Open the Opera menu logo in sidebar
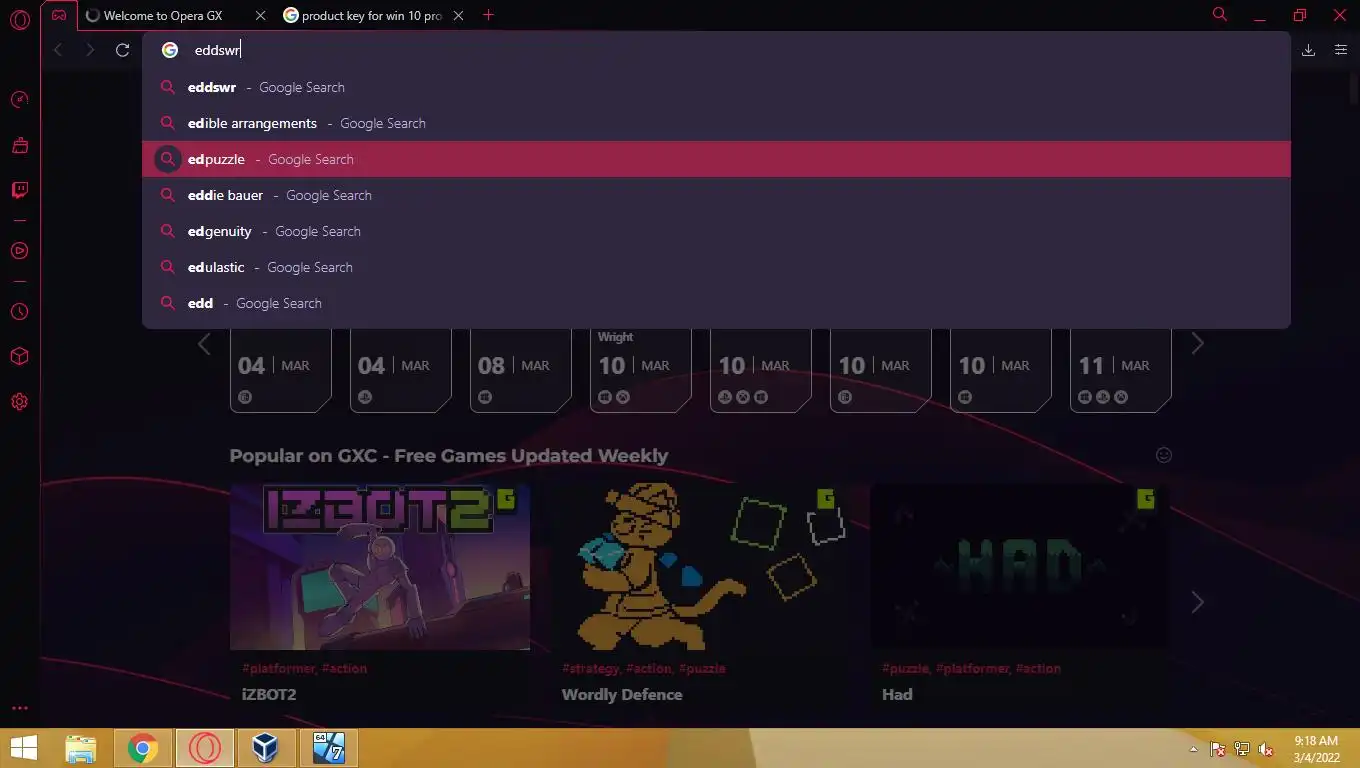 click(x=19, y=19)
